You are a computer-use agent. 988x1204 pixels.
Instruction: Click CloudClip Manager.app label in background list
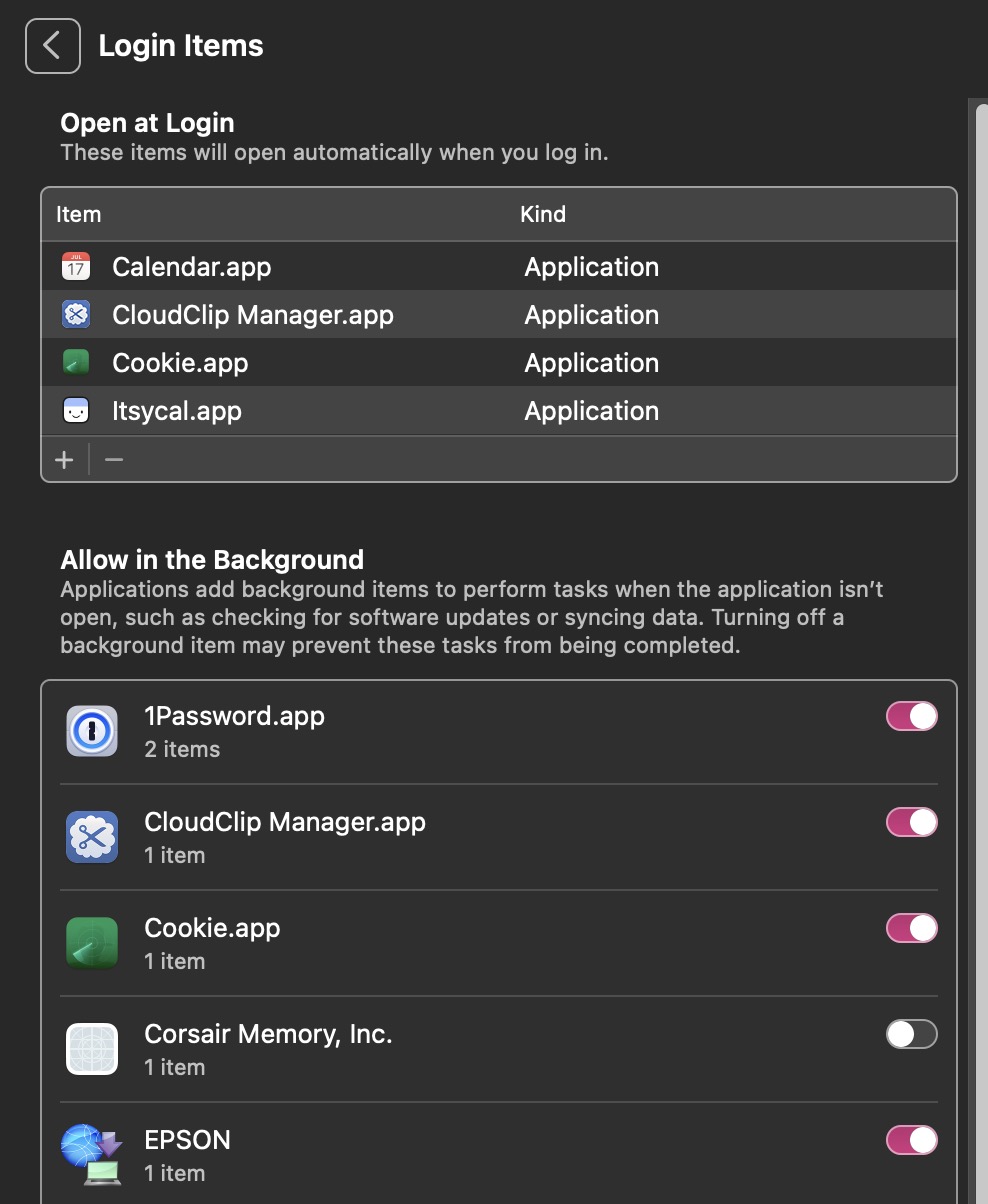tap(285, 822)
